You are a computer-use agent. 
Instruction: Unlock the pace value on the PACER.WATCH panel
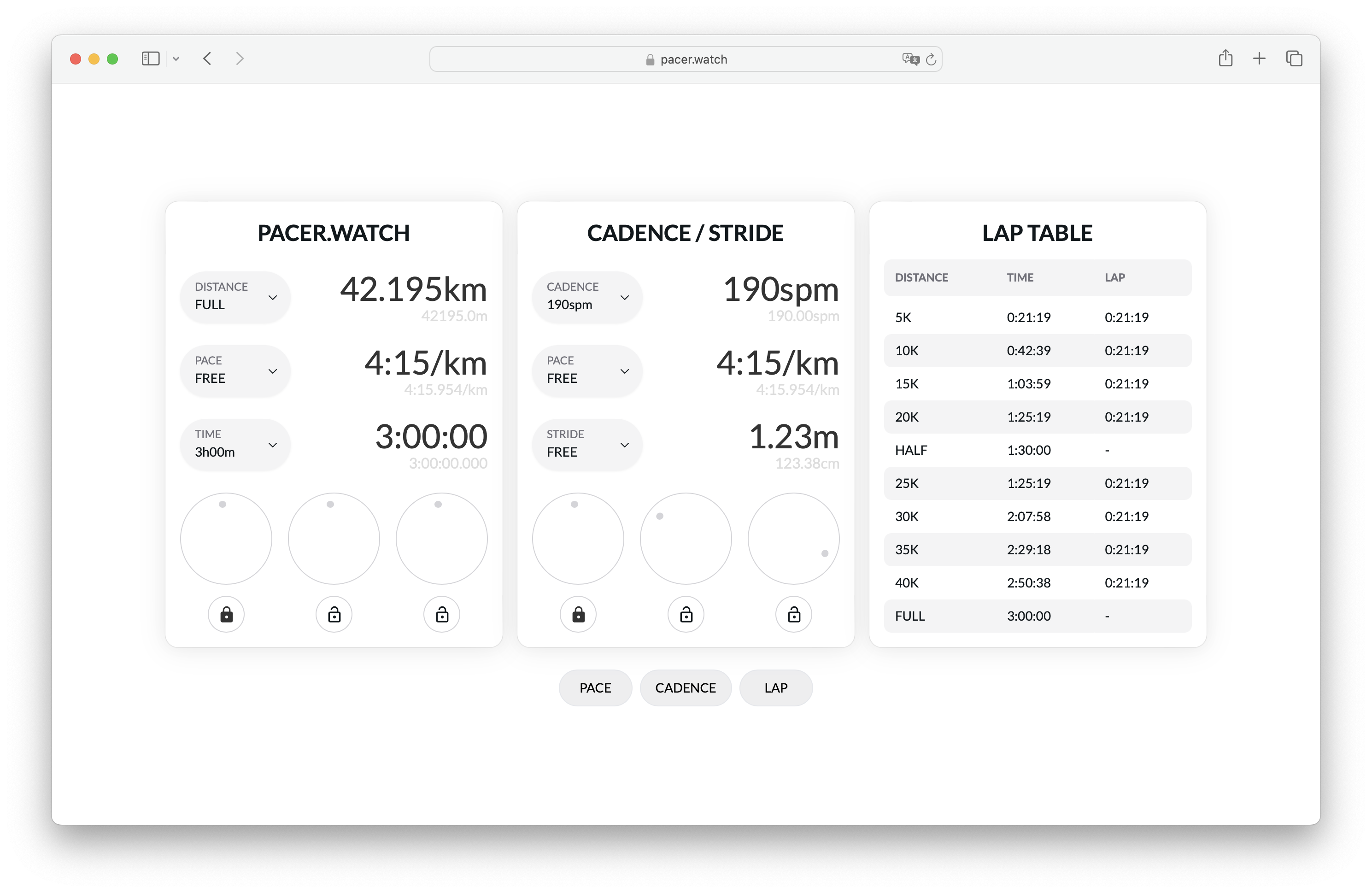click(334, 615)
